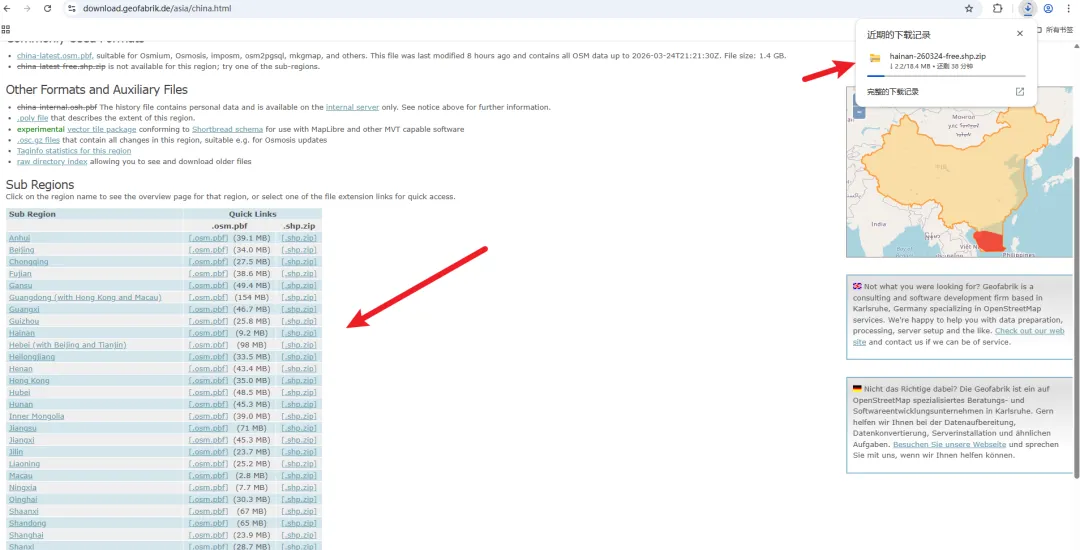Image resolution: width=1080 pixels, height=550 pixels.
Task: Open the Beijing sub region page
Action: pos(21,250)
